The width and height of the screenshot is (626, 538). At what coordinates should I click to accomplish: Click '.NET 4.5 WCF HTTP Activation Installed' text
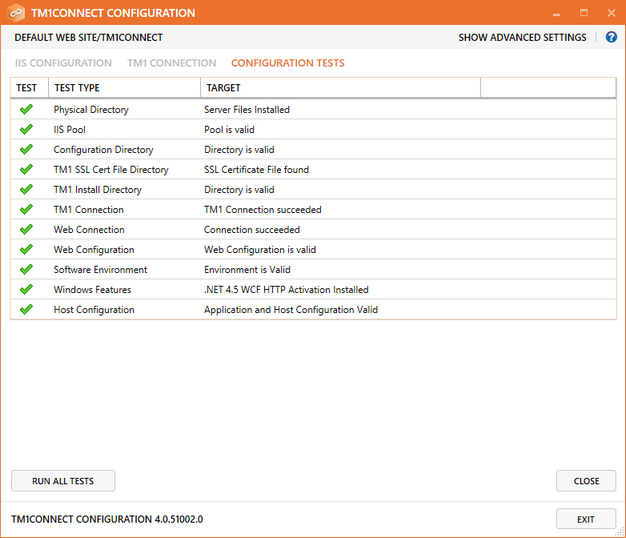pyautogui.click(x=286, y=289)
